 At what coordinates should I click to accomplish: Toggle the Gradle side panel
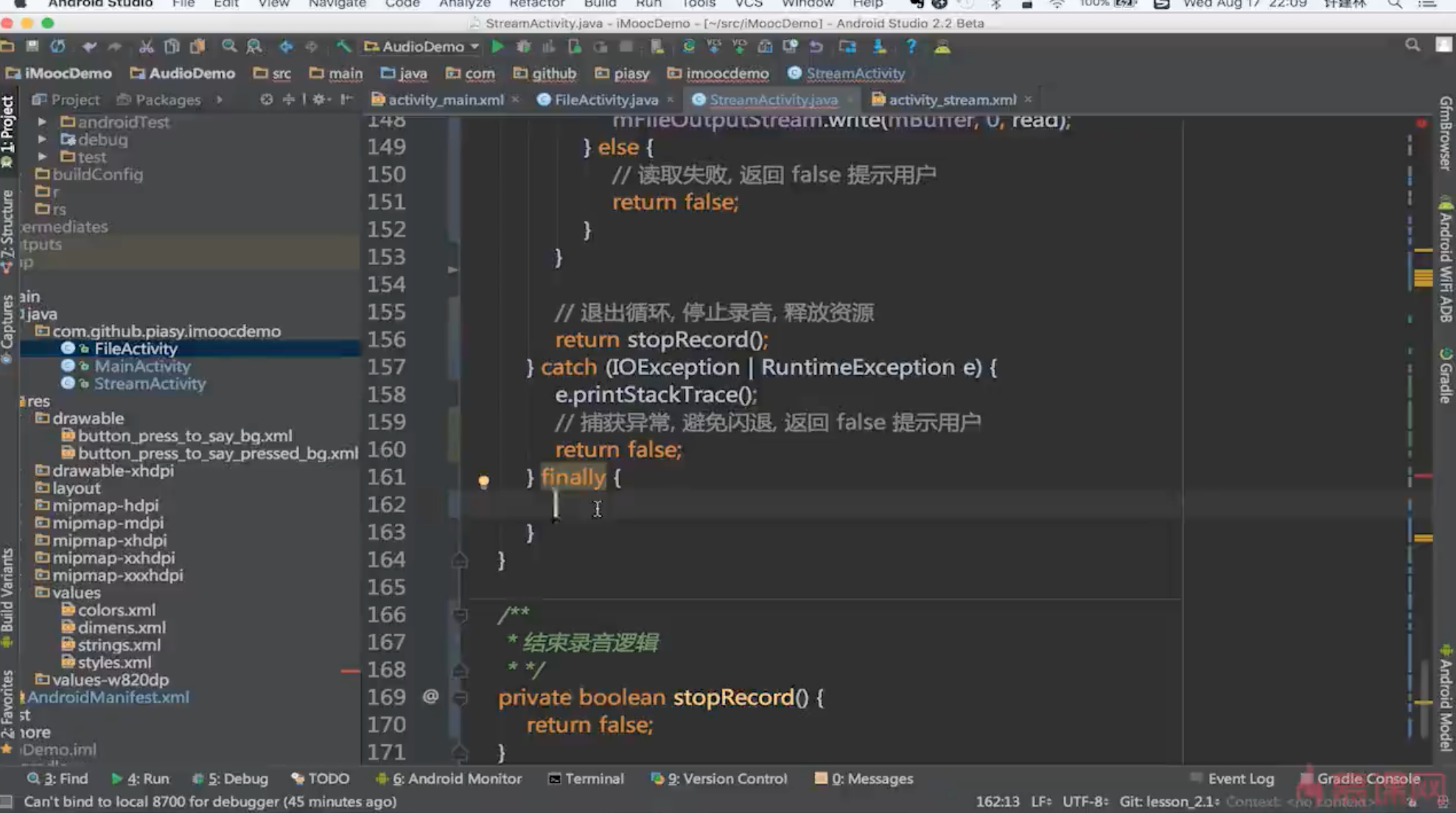(x=1445, y=376)
